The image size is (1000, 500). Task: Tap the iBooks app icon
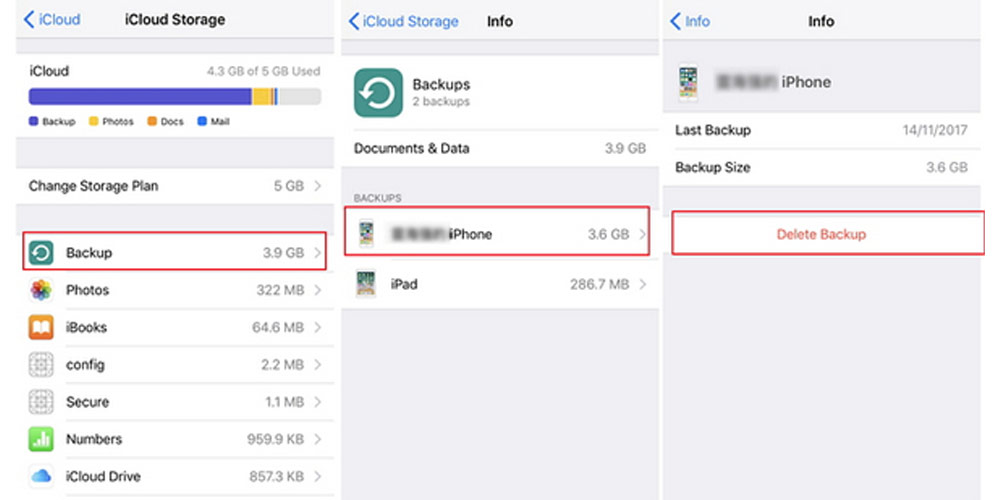click(41, 327)
